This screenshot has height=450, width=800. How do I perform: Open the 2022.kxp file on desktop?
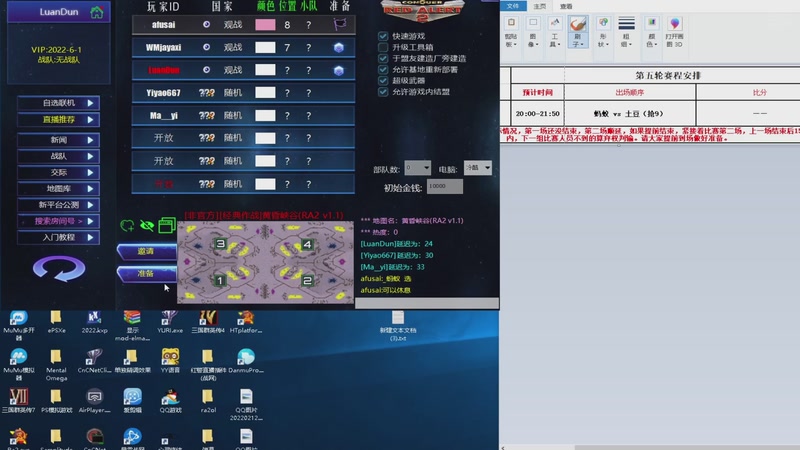click(x=94, y=322)
